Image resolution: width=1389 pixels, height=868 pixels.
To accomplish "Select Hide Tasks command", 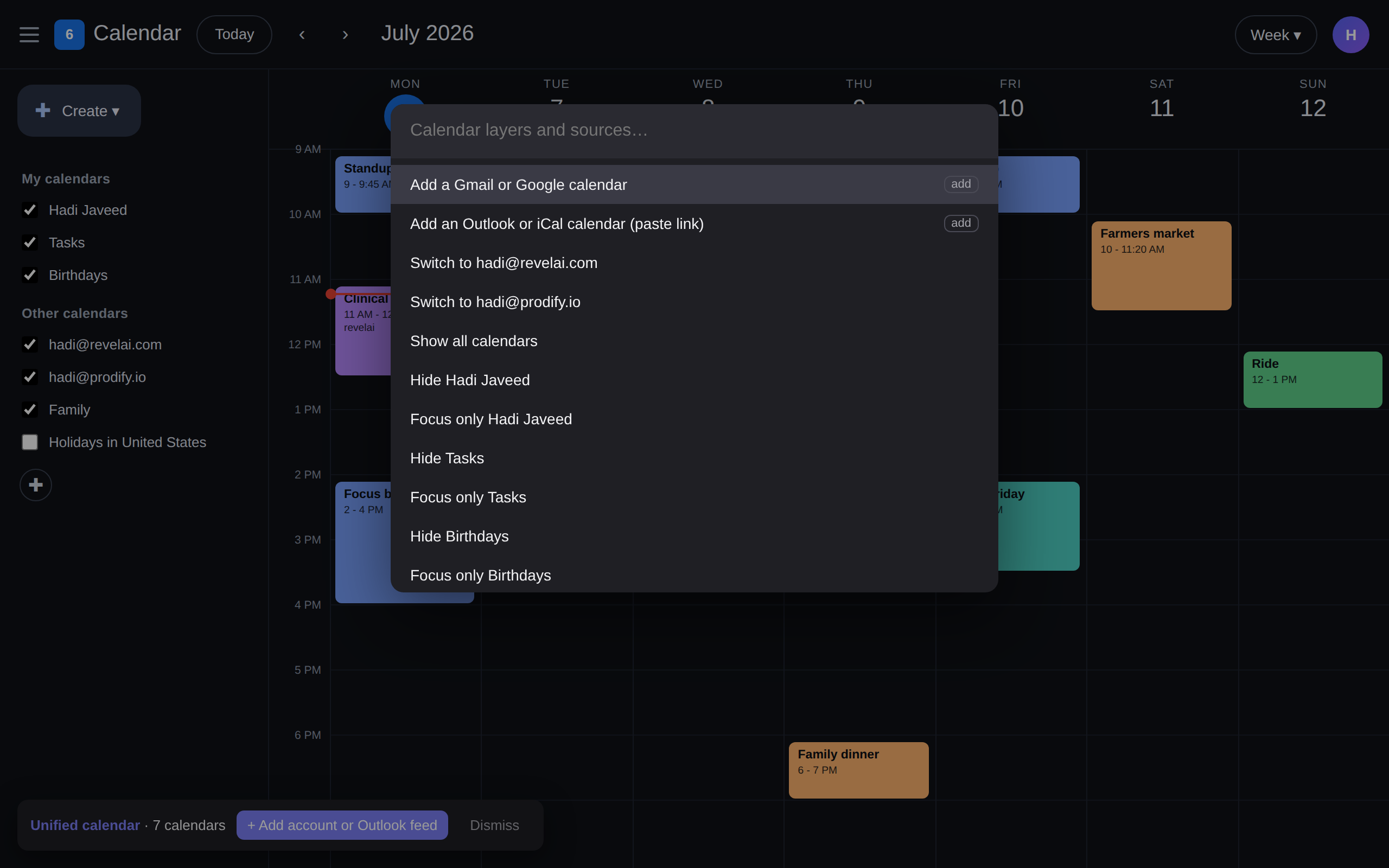I will click(694, 457).
